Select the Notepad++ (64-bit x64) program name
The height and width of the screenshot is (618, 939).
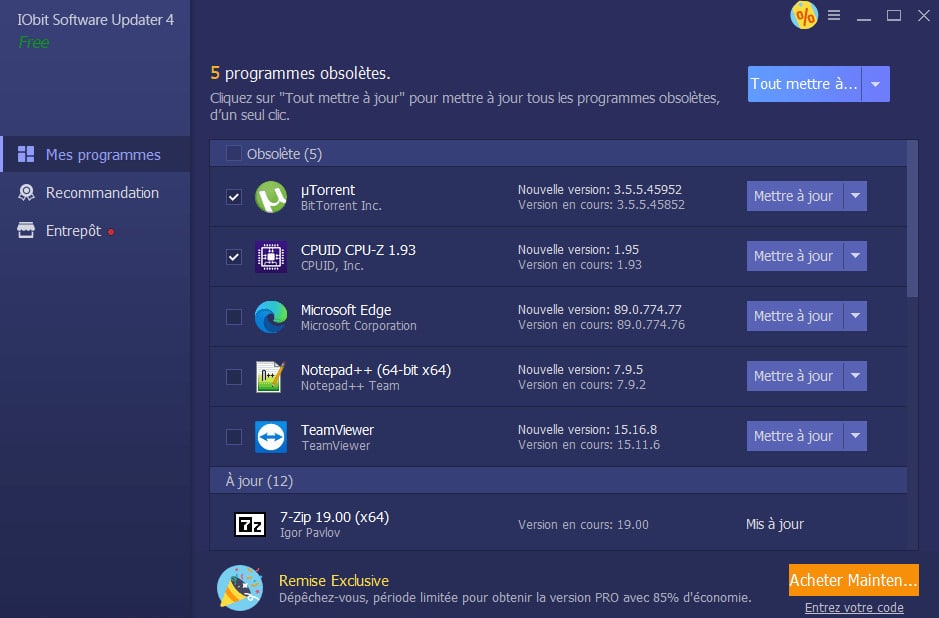375,370
